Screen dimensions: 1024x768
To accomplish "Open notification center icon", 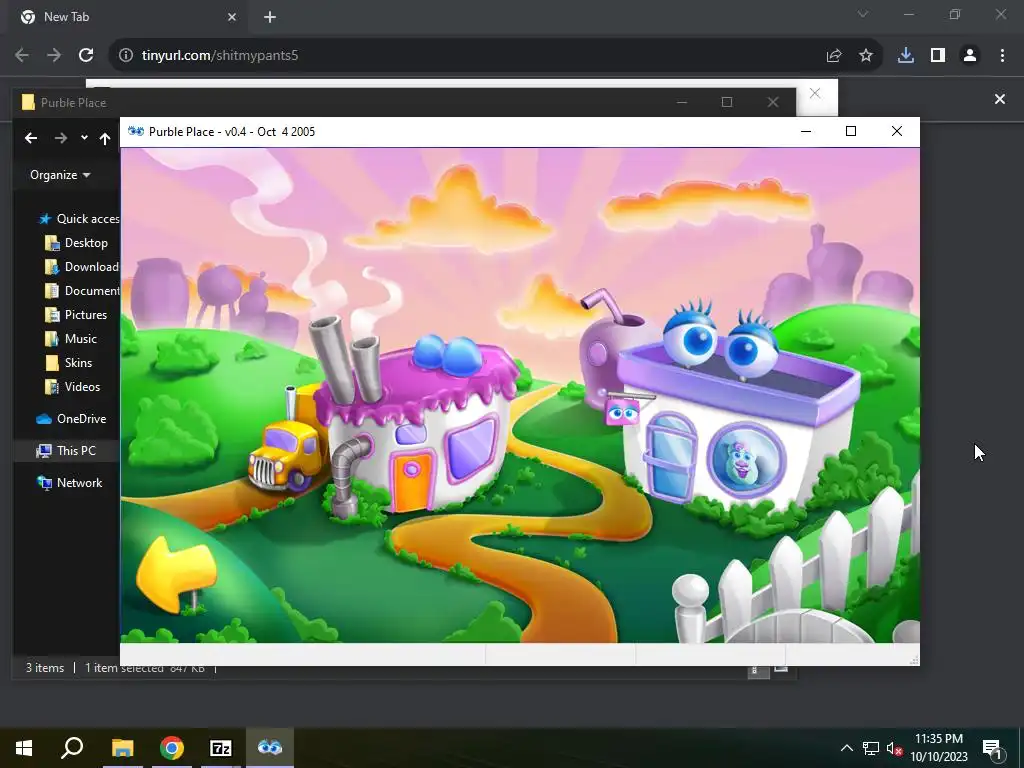I will (993, 748).
